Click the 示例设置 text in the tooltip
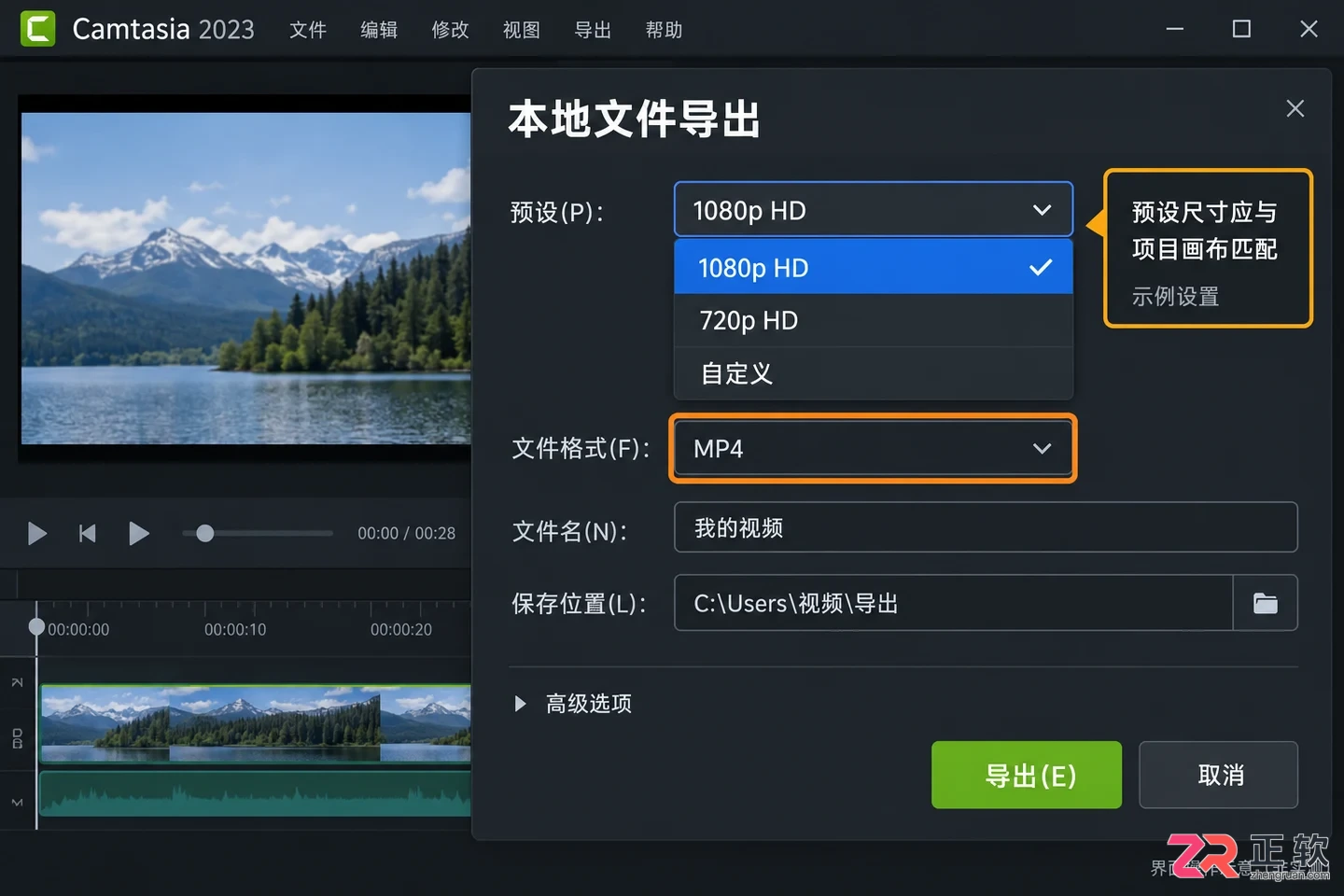Screen dimensions: 1344x896 coord(1175,297)
